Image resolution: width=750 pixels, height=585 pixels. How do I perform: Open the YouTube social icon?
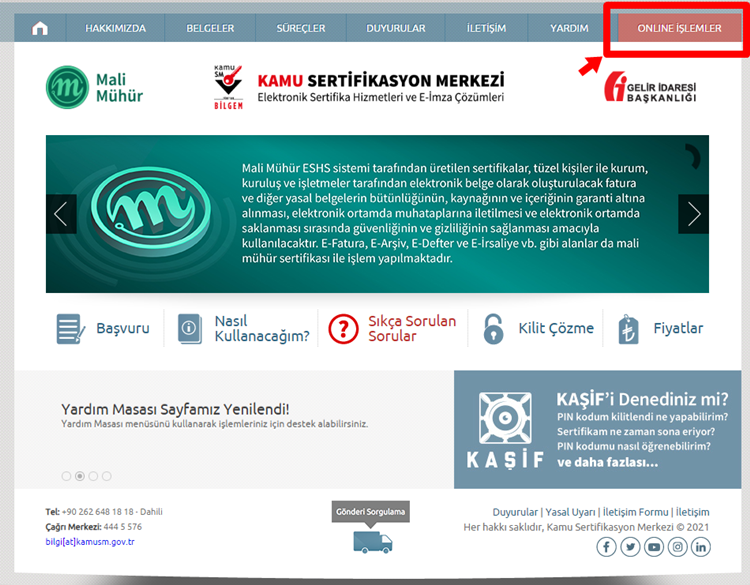[x=653, y=547]
